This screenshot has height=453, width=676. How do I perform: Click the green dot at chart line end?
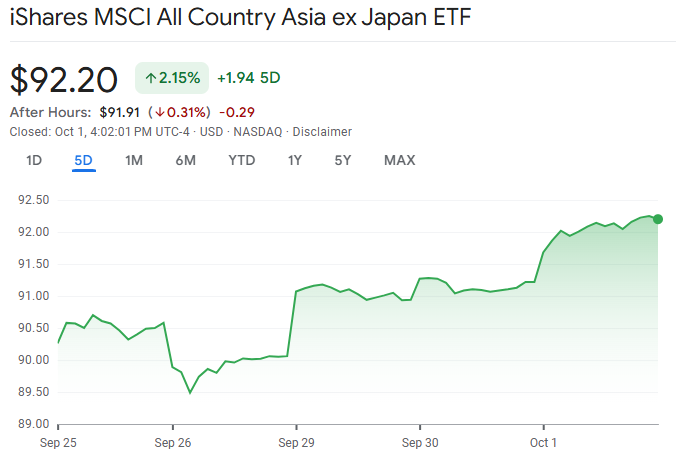(657, 219)
